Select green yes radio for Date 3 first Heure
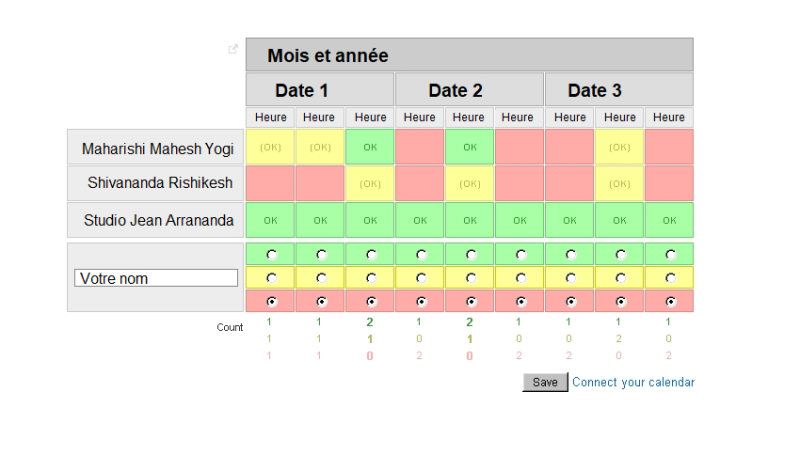Viewport: 800px width, 470px height. point(571,255)
